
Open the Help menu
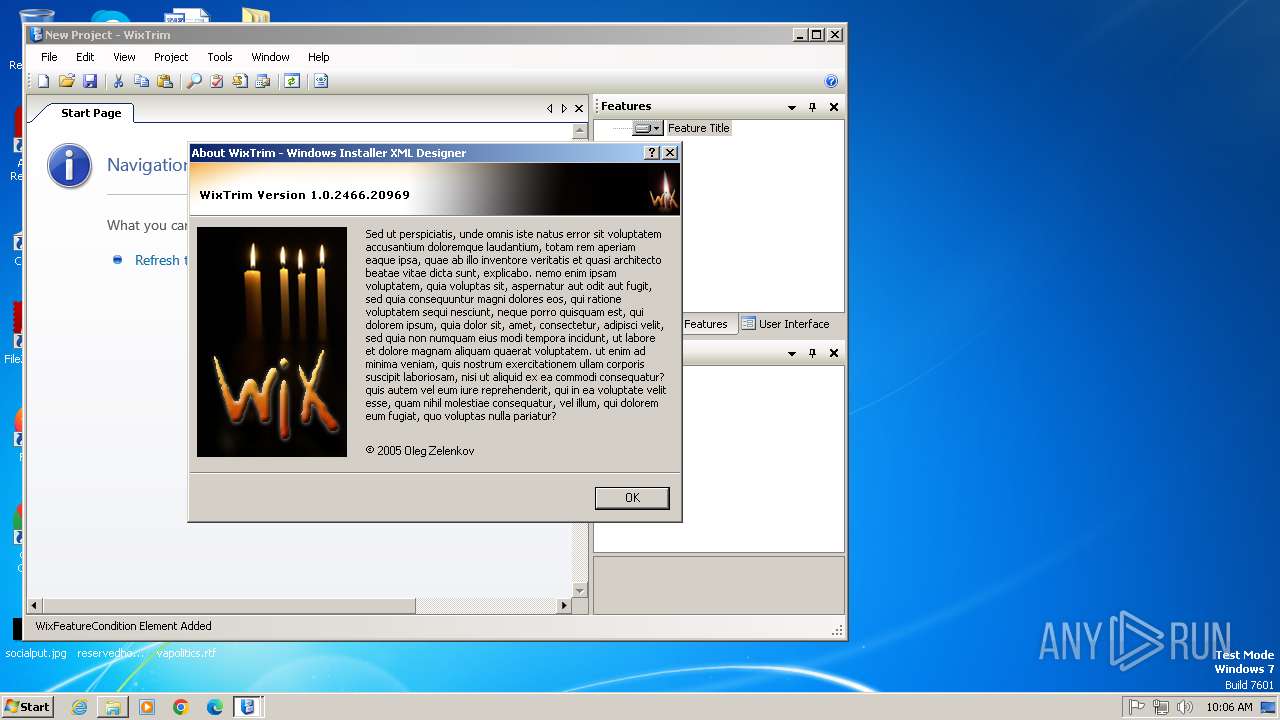tap(318, 57)
